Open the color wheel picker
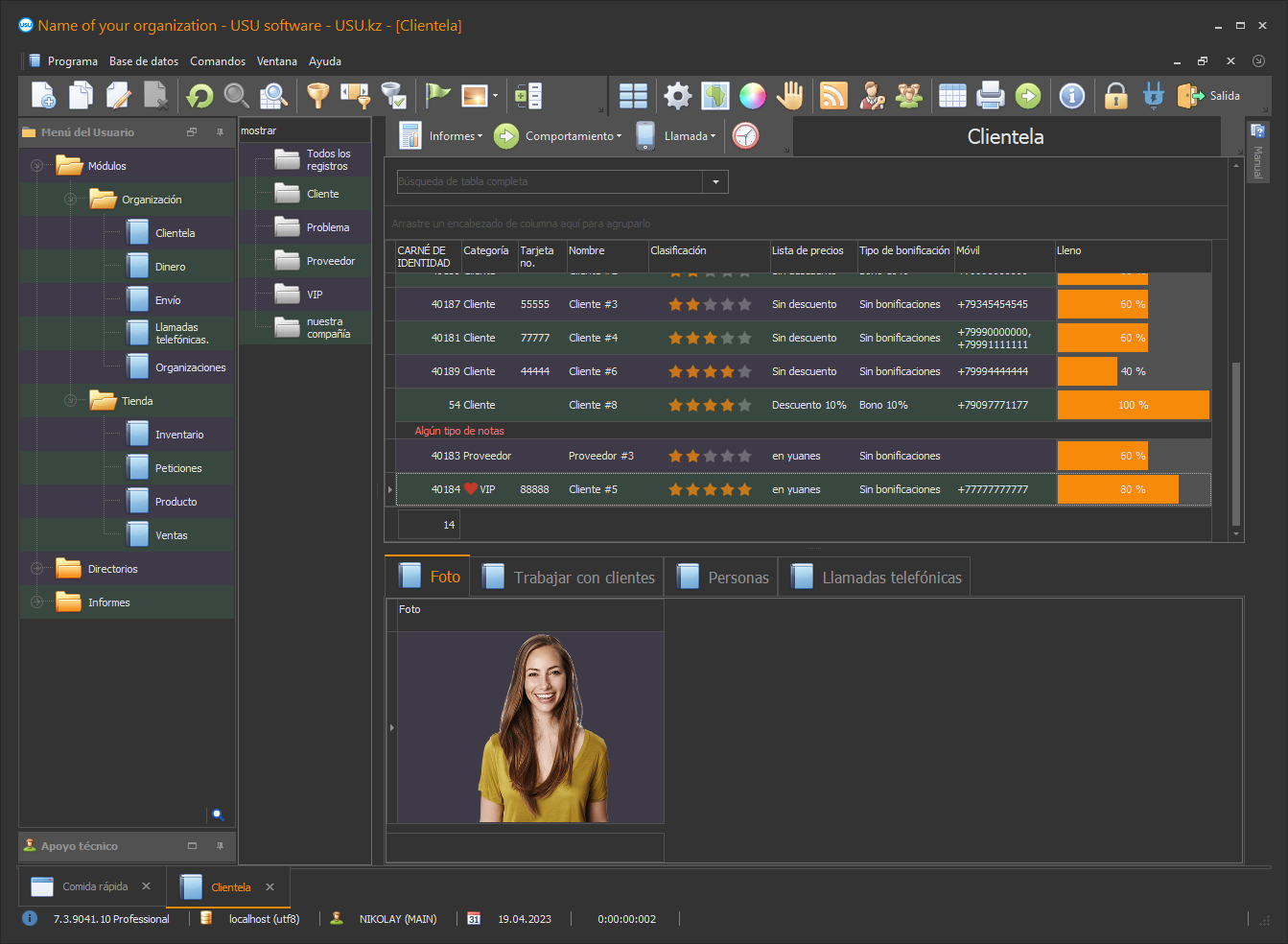1288x944 pixels. point(752,96)
